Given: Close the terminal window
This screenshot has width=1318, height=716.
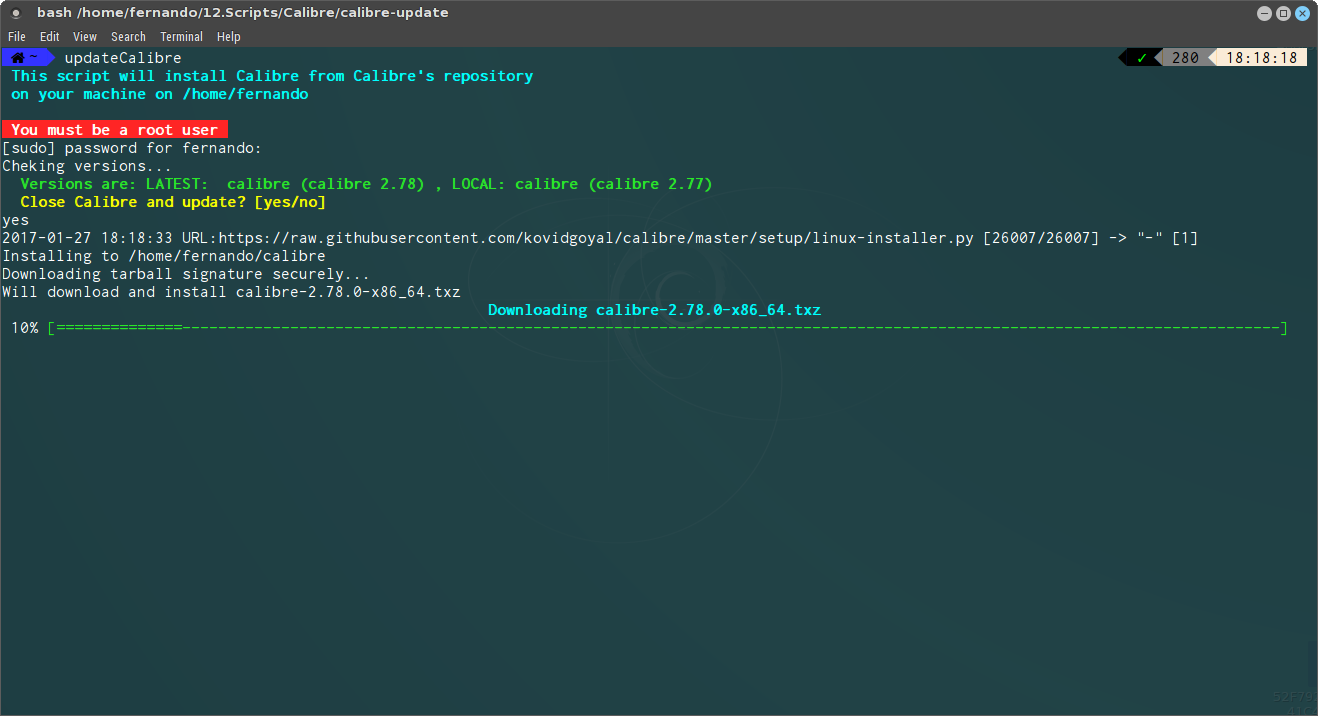Looking at the screenshot, I should pyautogui.click(x=1302, y=13).
